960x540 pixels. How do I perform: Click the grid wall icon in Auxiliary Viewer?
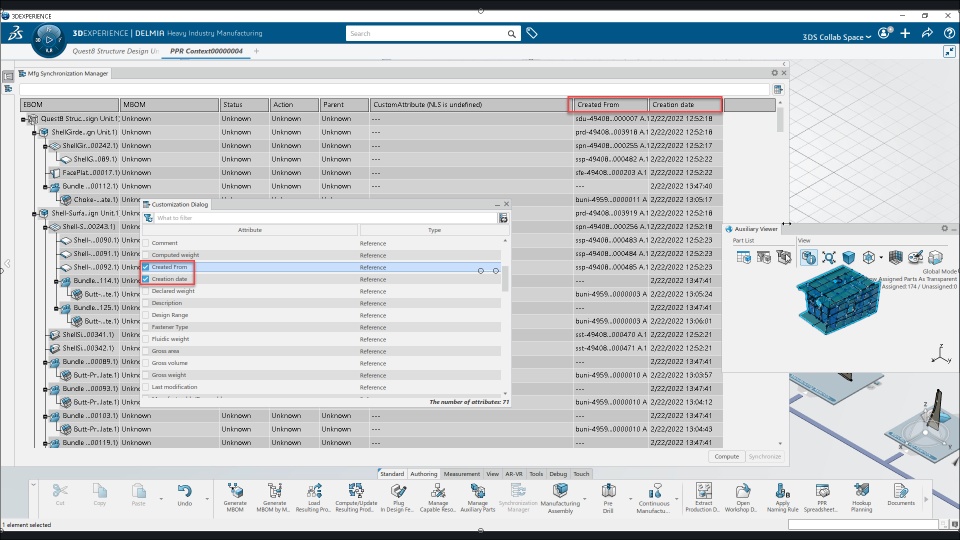pos(895,257)
